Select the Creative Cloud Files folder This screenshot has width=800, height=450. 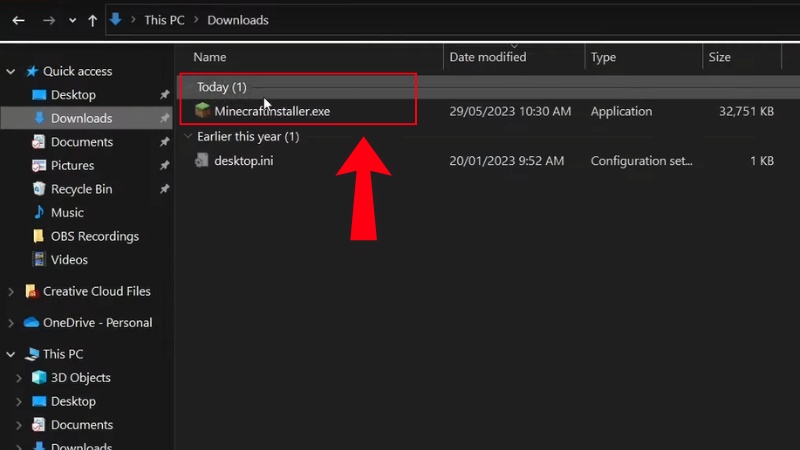click(96, 291)
